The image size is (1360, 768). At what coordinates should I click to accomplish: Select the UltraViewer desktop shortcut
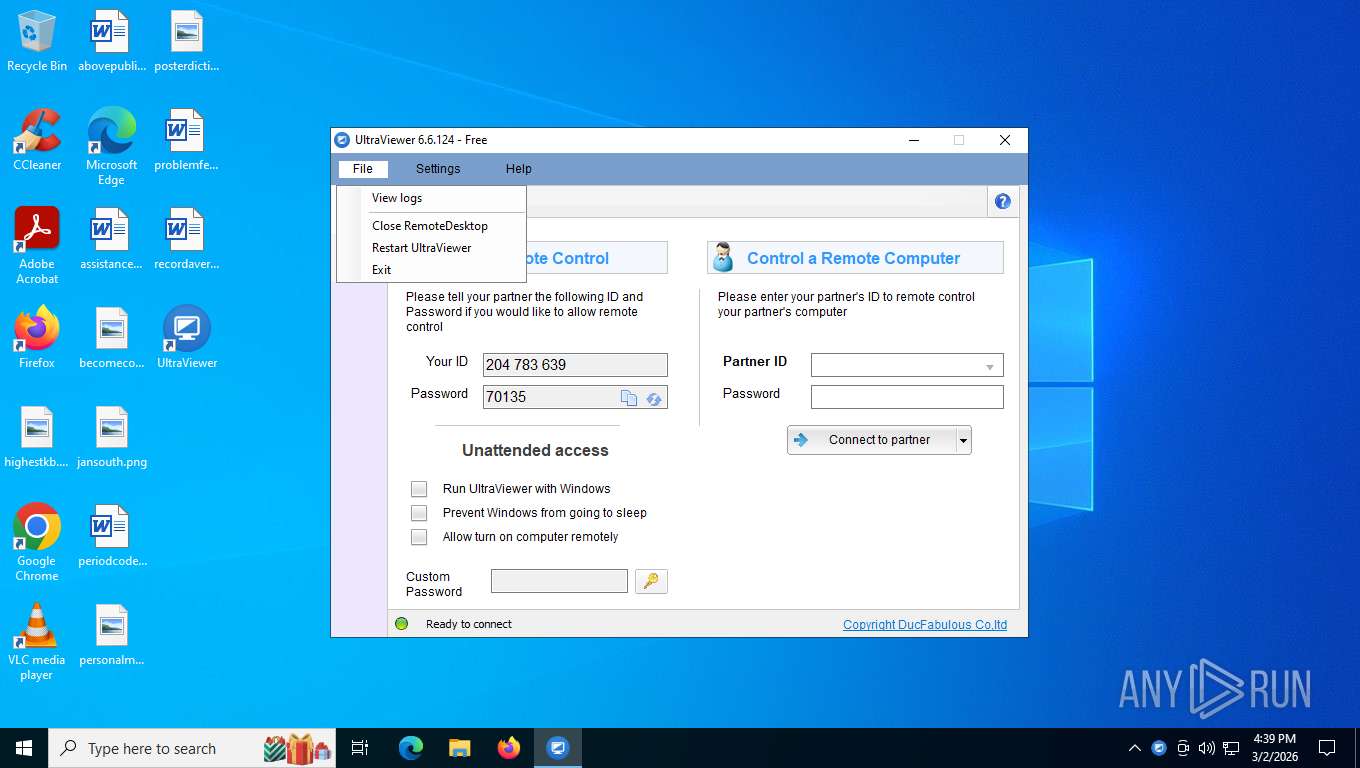click(187, 337)
